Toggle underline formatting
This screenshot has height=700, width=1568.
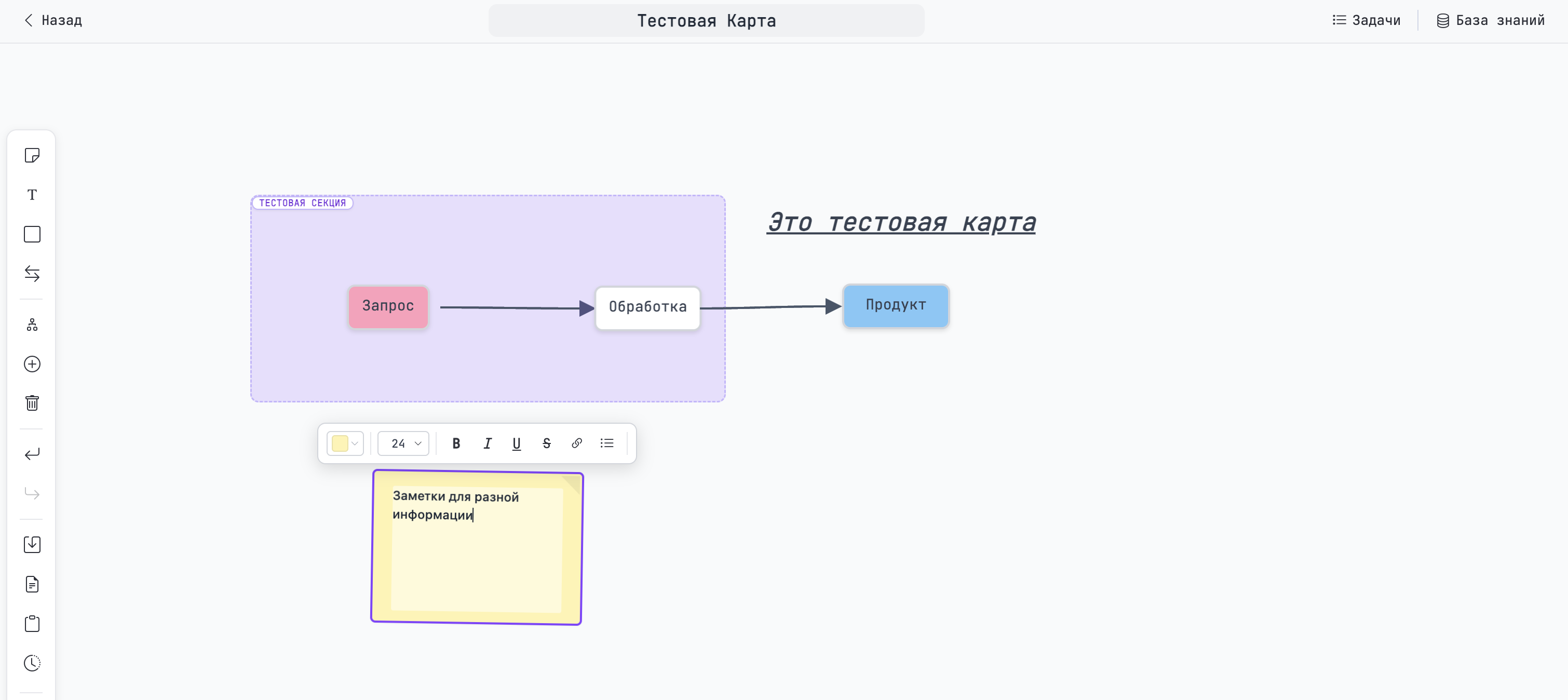click(x=516, y=444)
